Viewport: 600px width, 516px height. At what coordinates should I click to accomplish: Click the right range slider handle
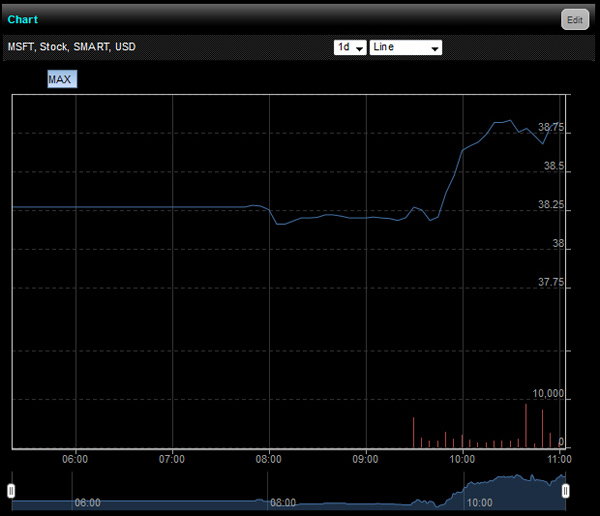coord(566,490)
